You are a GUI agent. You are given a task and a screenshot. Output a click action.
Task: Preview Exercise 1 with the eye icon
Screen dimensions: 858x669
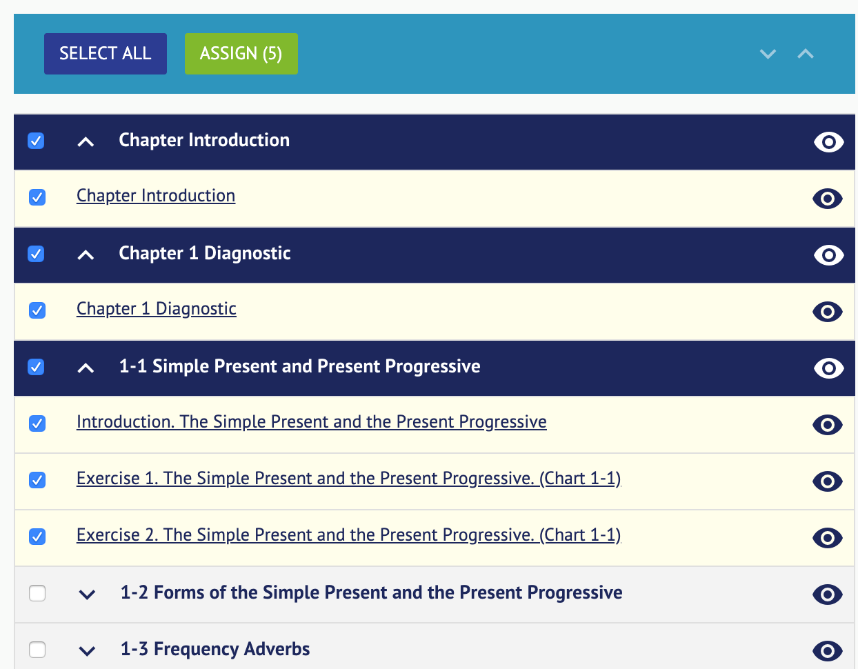tap(828, 481)
